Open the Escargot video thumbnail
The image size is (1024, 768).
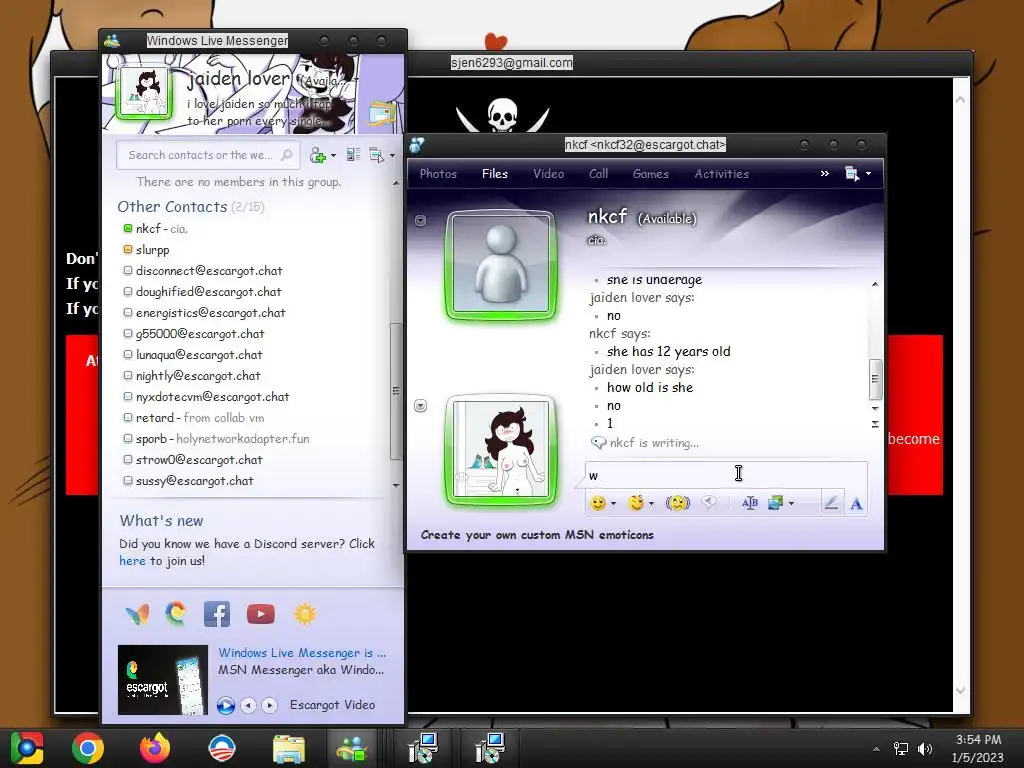point(163,680)
